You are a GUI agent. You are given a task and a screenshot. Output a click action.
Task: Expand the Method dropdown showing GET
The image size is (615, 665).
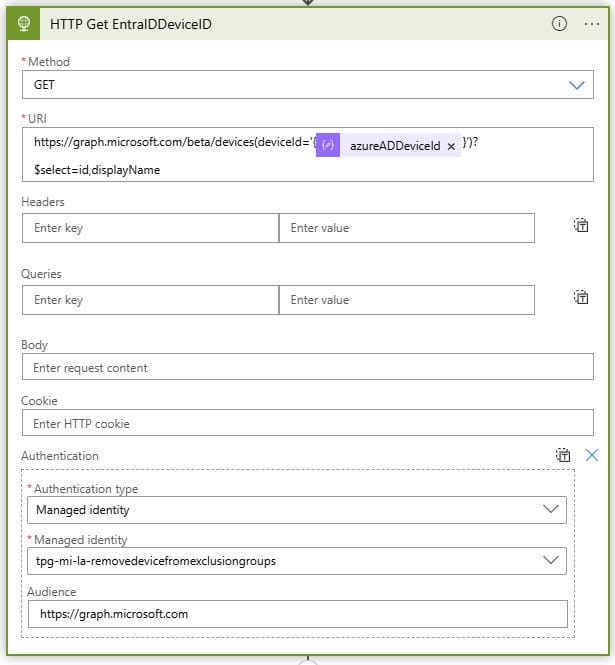pyautogui.click(x=308, y=85)
